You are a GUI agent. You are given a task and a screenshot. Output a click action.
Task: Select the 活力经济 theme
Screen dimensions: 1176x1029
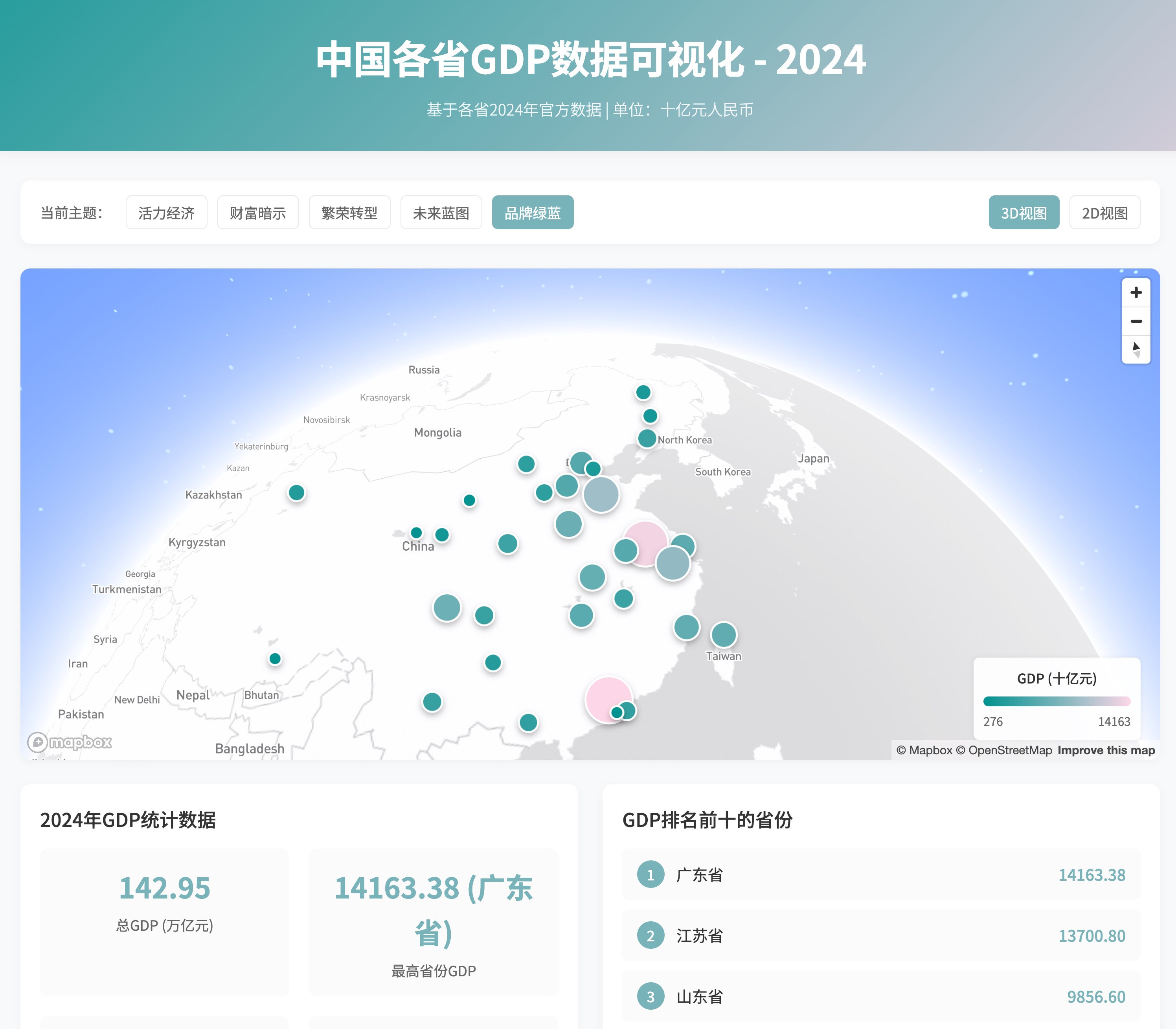(167, 213)
